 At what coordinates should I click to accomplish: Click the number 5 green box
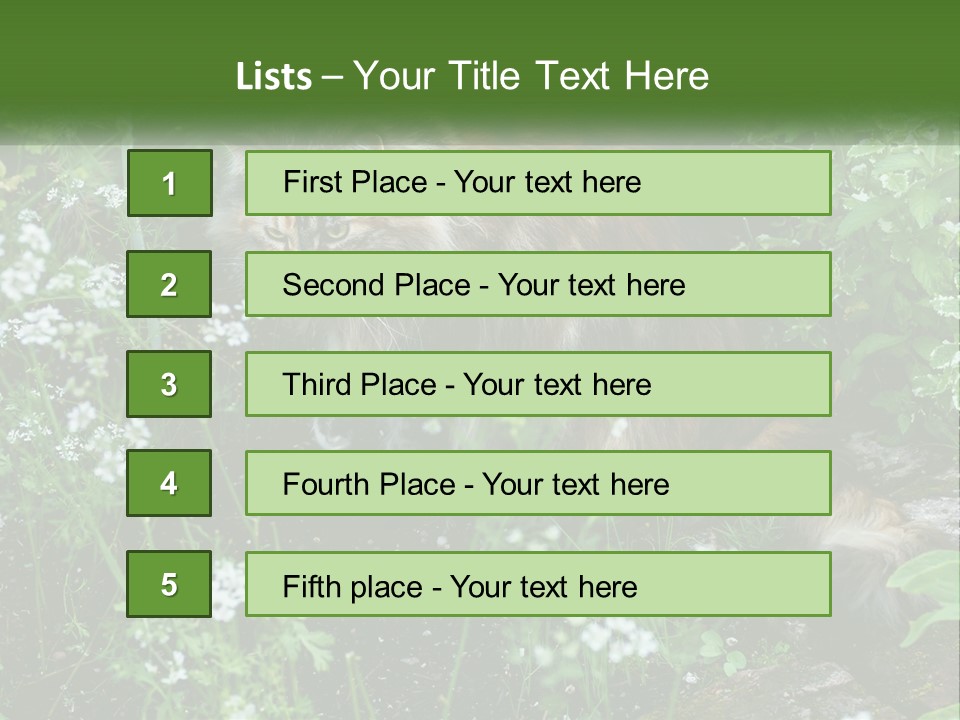(169, 584)
